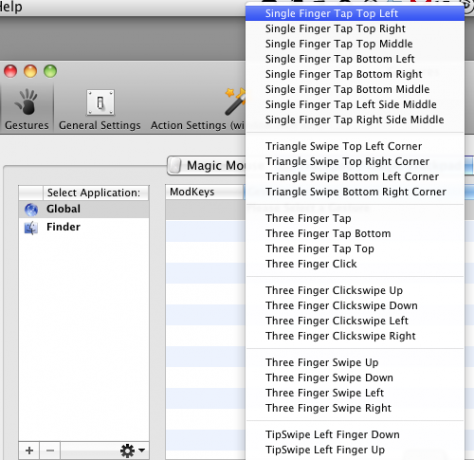Image resolution: width=474 pixels, height=460 pixels.
Task: Select the Finder application icon
Action: pyautogui.click(x=31, y=228)
